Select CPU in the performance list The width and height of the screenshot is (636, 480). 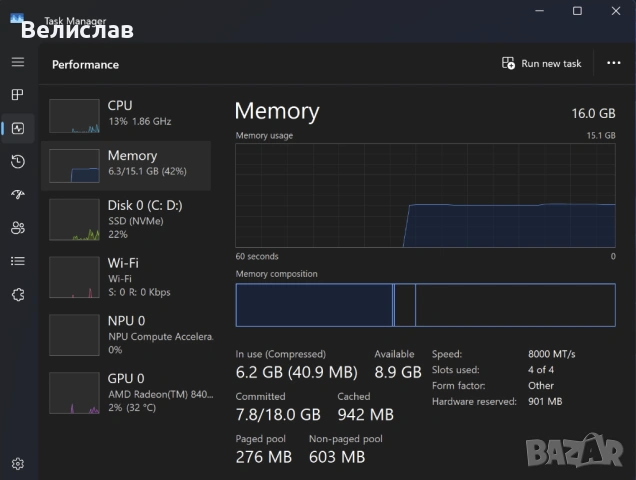tap(126, 113)
